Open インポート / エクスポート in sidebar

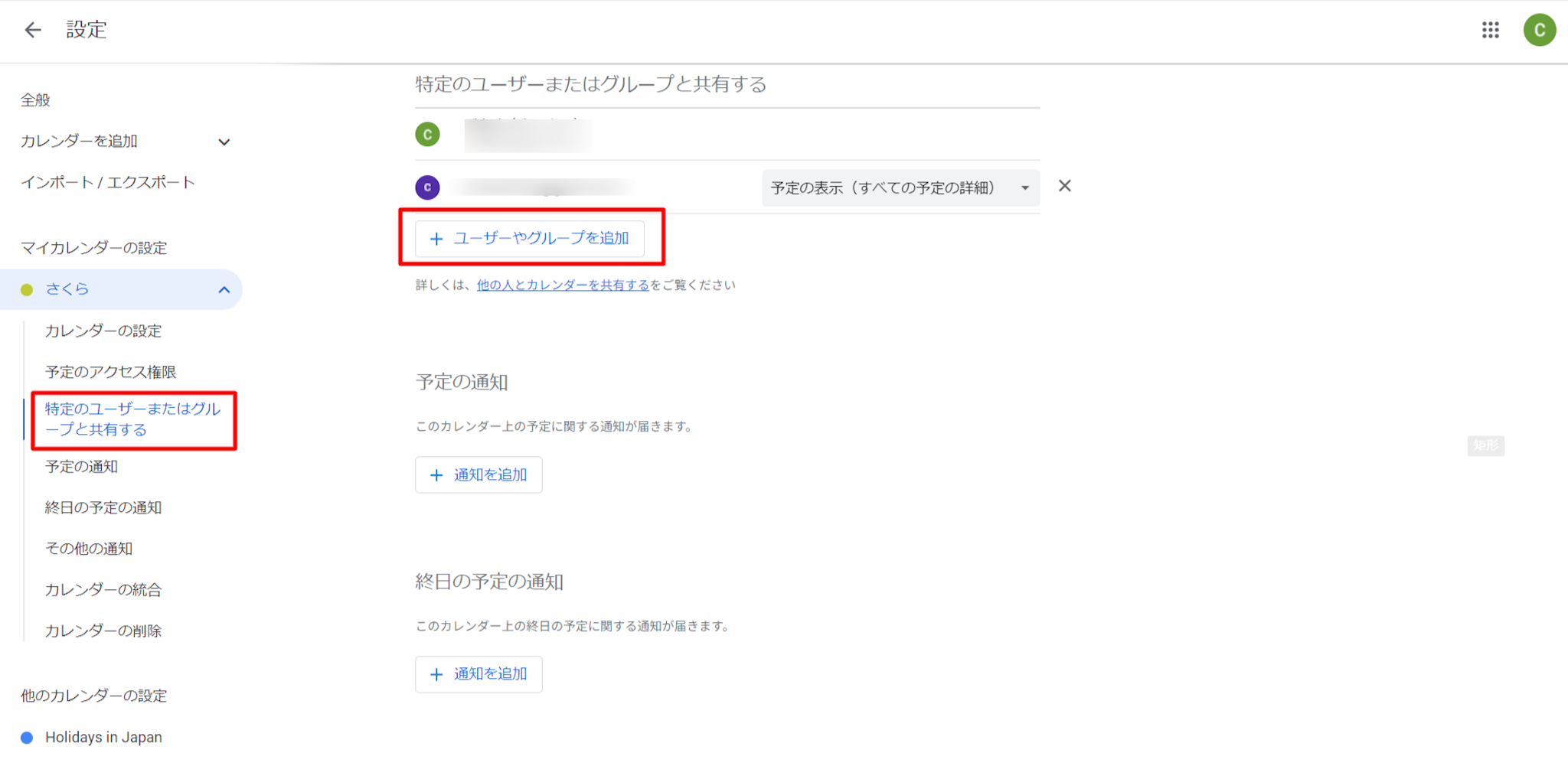pyautogui.click(x=108, y=182)
